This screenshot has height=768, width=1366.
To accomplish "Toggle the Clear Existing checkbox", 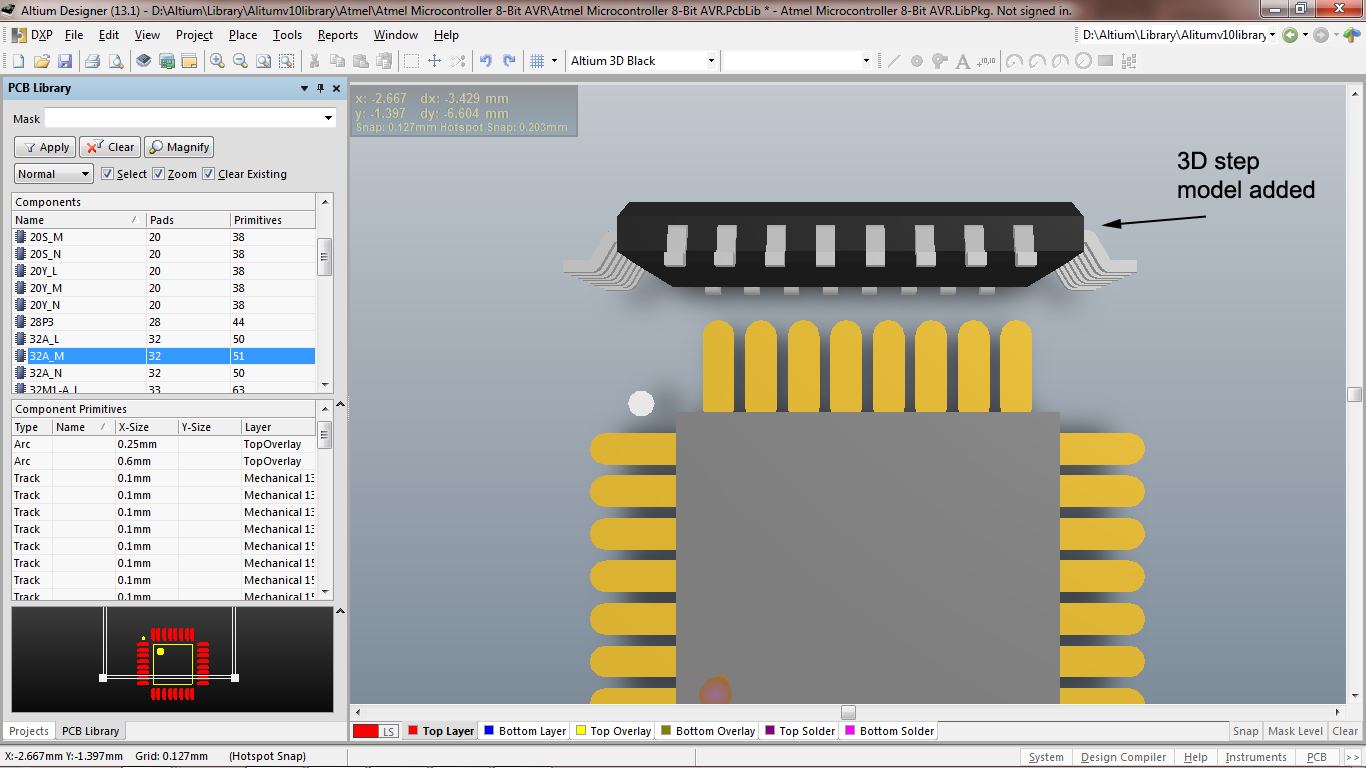I will 209,174.
